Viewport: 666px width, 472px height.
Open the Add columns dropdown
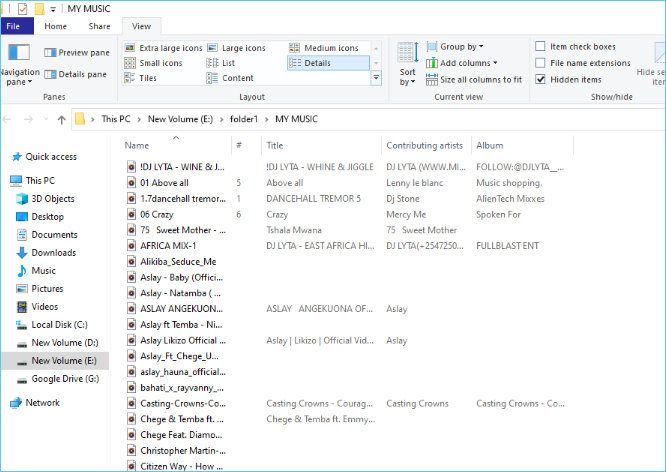coord(464,63)
